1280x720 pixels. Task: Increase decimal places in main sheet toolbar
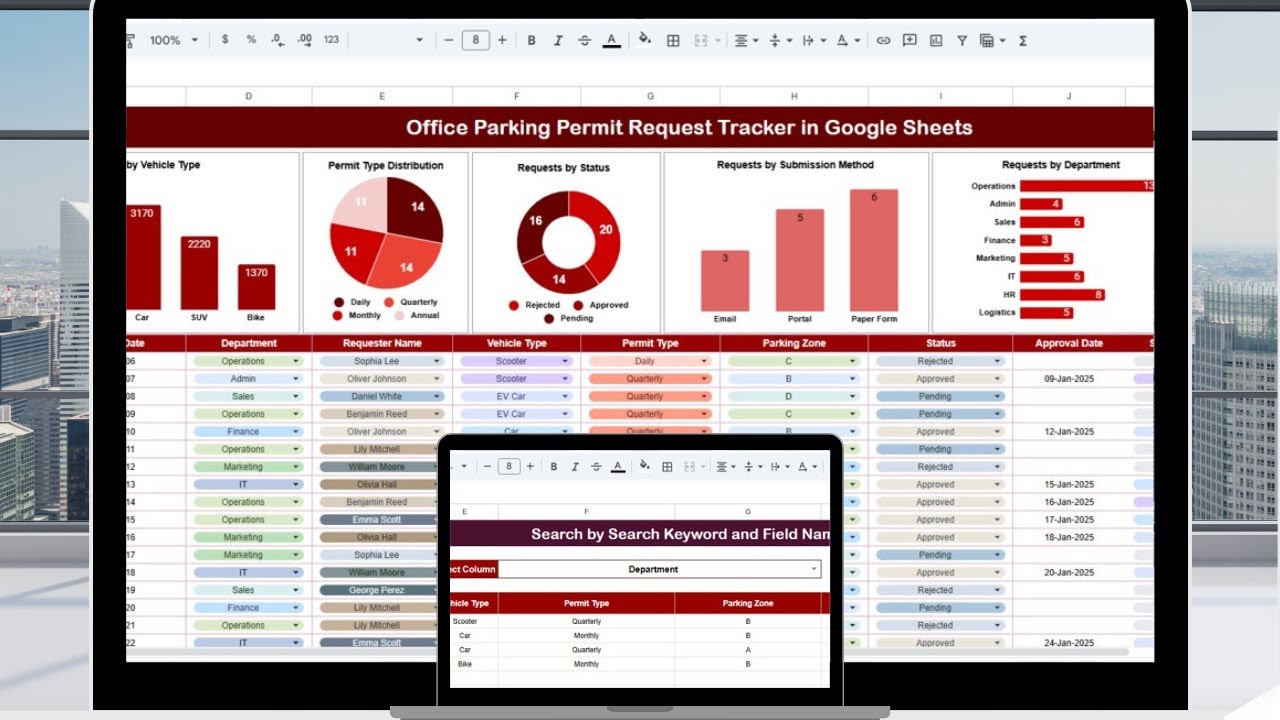304,40
